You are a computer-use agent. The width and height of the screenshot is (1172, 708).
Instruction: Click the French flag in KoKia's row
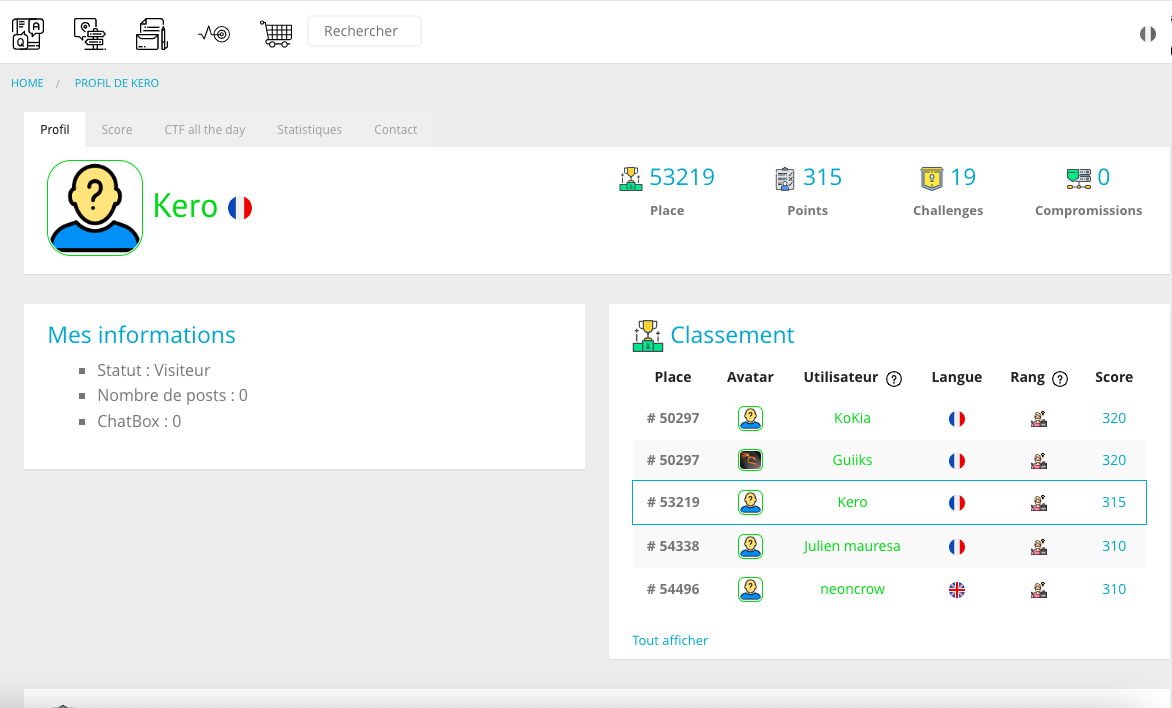(957, 419)
